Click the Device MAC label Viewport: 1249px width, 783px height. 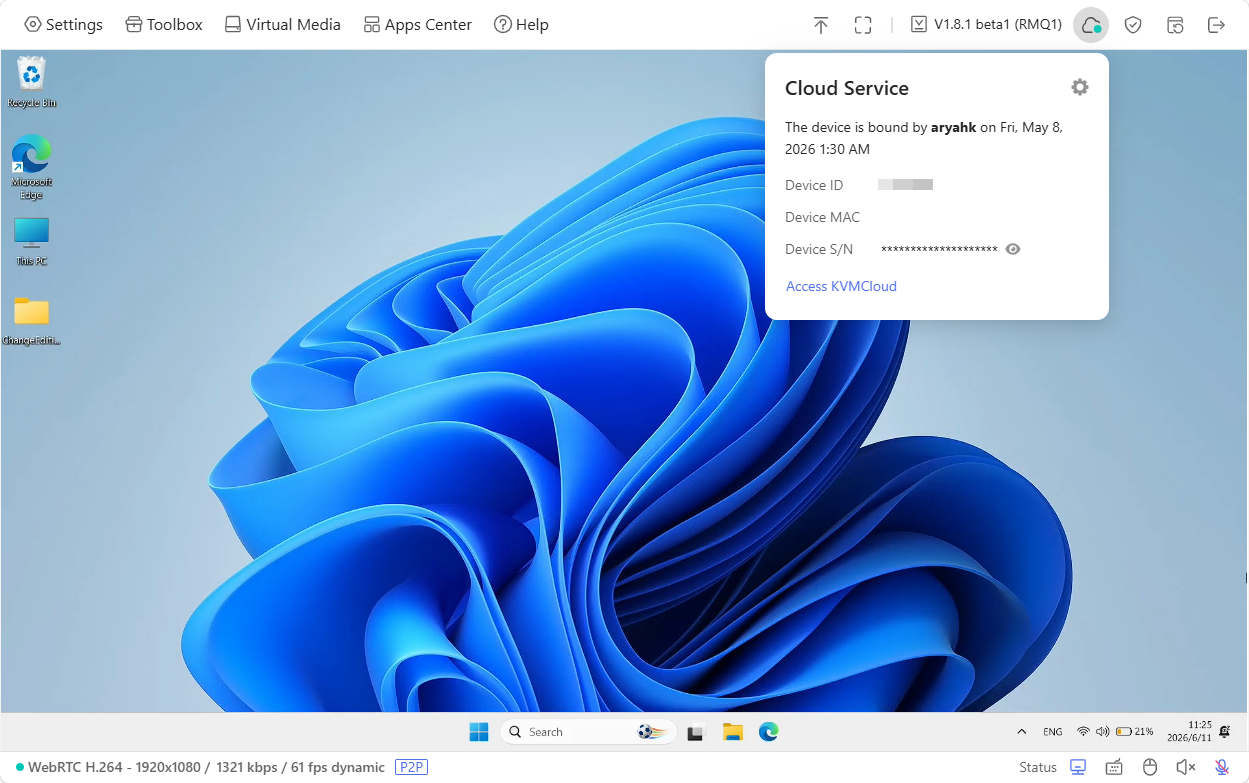[822, 217]
